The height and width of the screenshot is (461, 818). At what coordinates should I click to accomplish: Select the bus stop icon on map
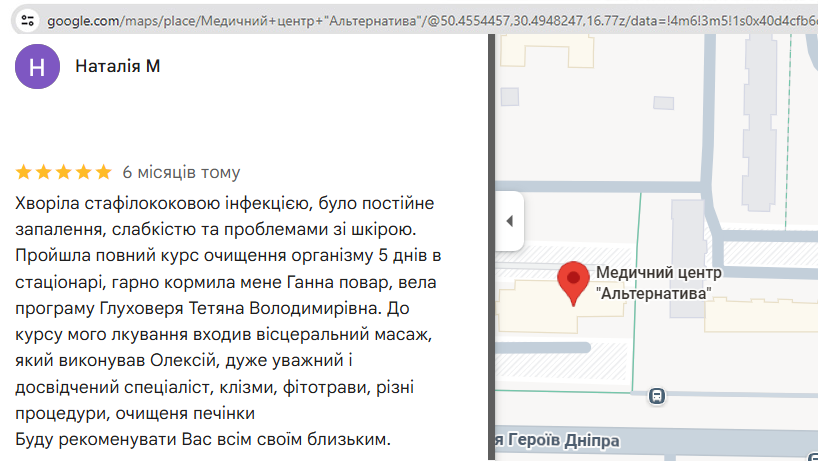click(656, 395)
